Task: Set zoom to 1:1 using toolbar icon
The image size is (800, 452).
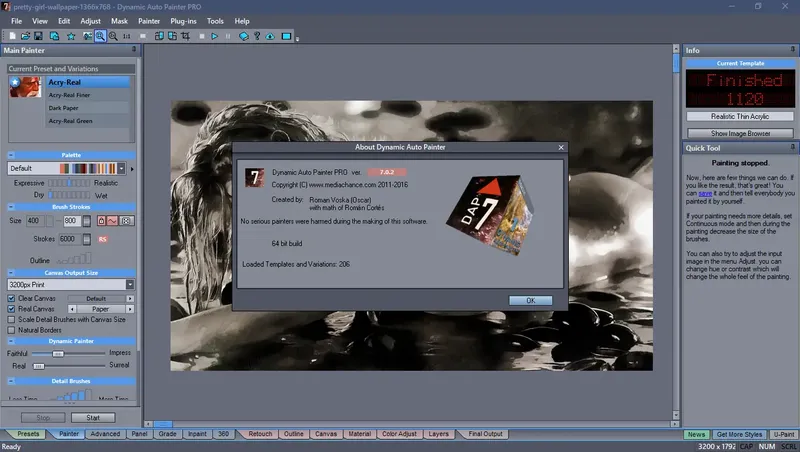Action: [x=127, y=36]
